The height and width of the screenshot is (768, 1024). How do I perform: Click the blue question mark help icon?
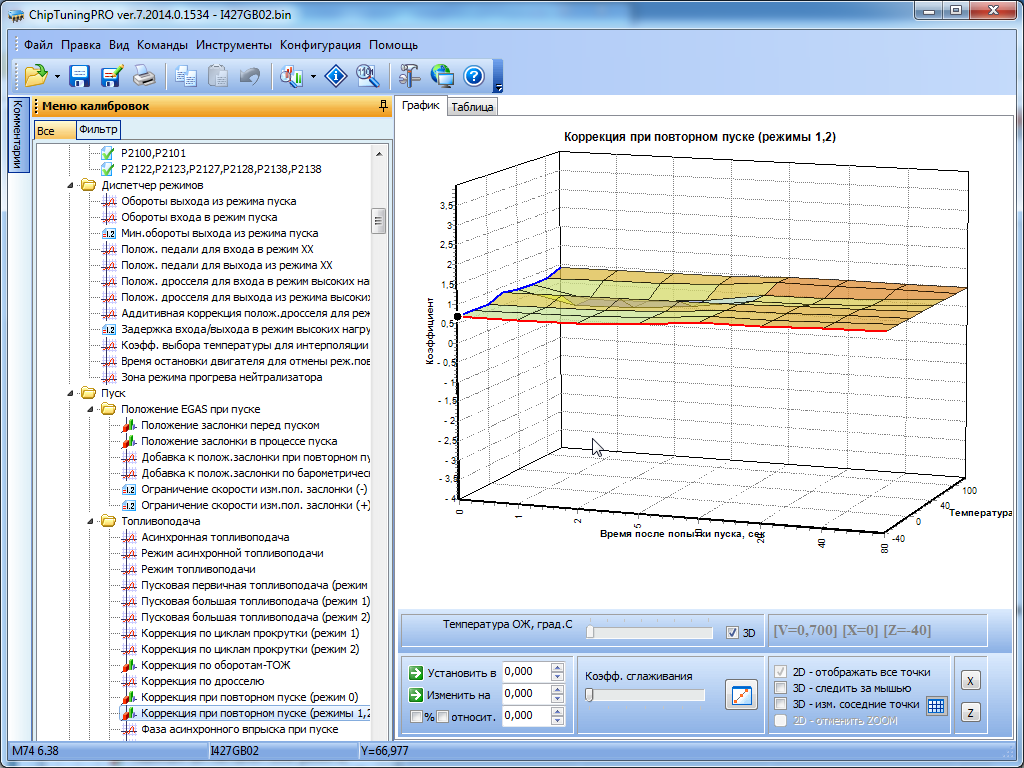tap(474, 75)
